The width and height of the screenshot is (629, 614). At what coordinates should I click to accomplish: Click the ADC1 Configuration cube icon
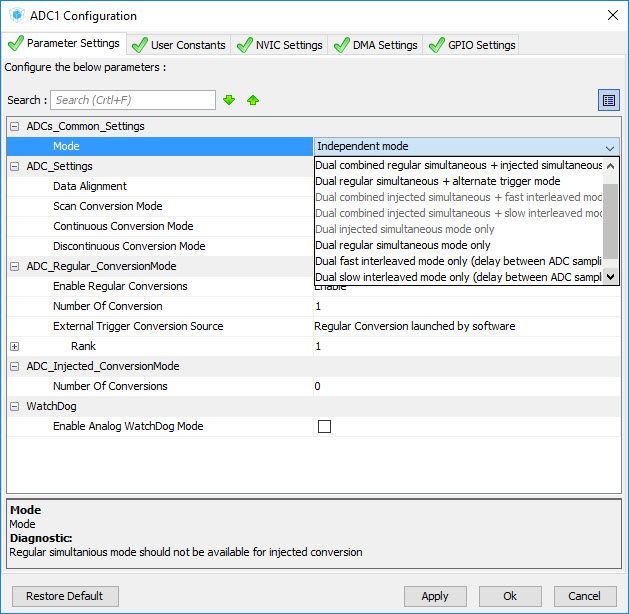pos(17,15)
